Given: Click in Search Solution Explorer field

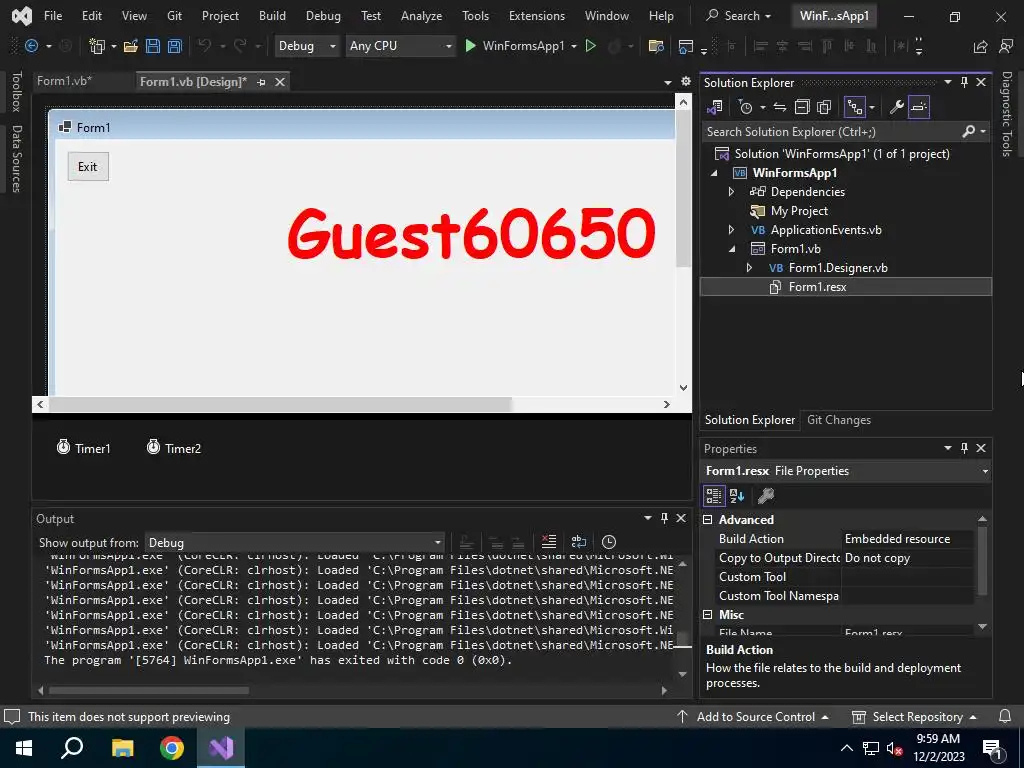Looking at the screenshot, I should click(x=832, y=131).
